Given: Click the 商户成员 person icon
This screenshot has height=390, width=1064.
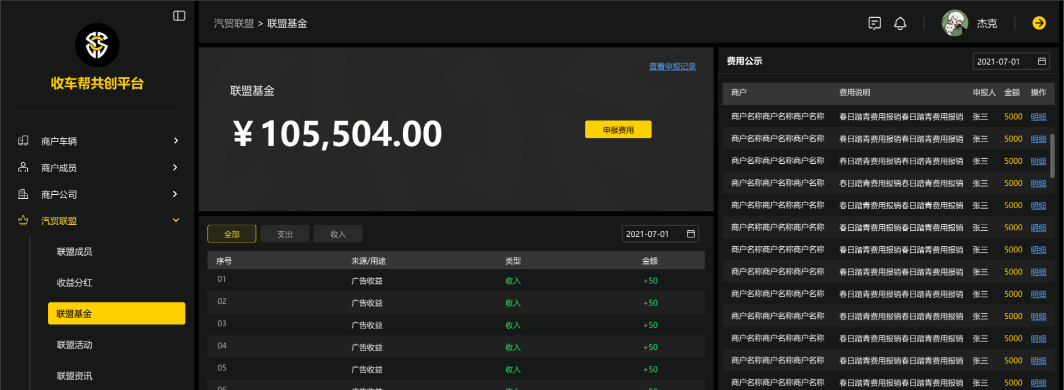Looking at the screenshot, I should tap(23, 167).
